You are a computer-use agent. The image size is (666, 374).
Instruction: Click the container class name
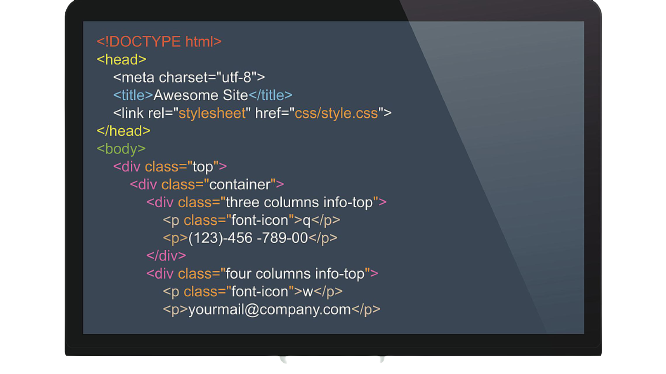(240, 184)
